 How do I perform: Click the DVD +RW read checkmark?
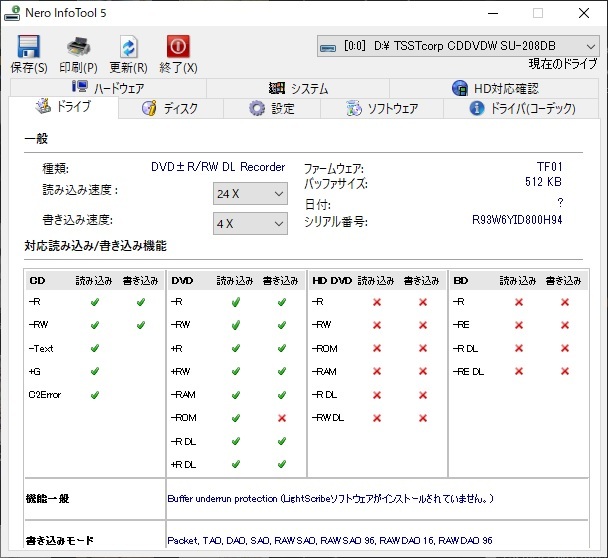tap(236, 371)
